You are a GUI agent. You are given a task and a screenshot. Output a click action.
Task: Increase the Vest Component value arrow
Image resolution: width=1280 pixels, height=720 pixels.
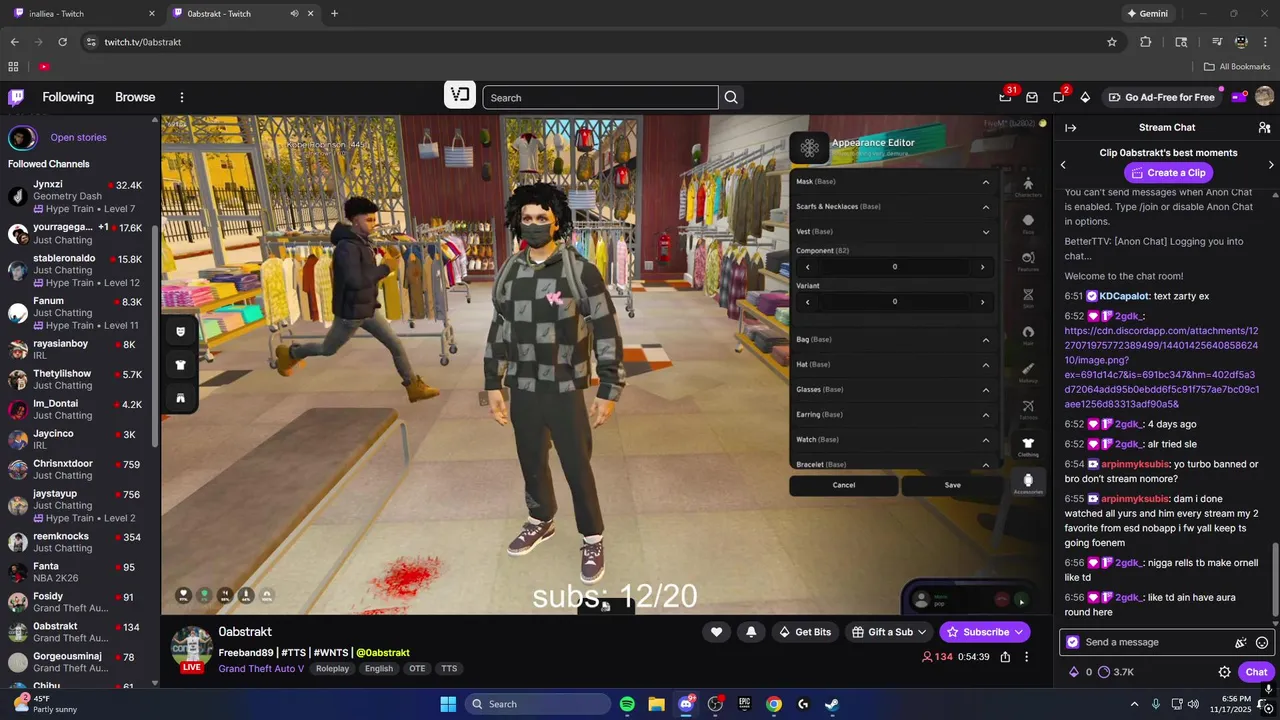coord(982,267)
